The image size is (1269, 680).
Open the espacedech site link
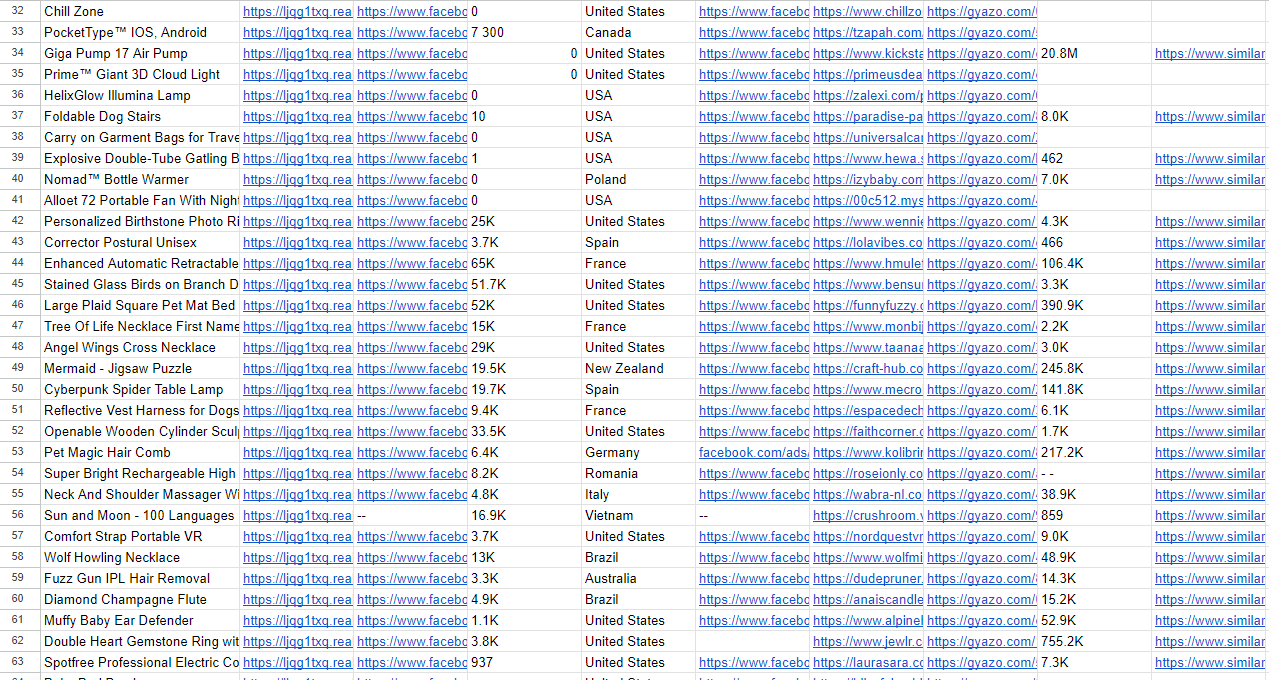867,411
